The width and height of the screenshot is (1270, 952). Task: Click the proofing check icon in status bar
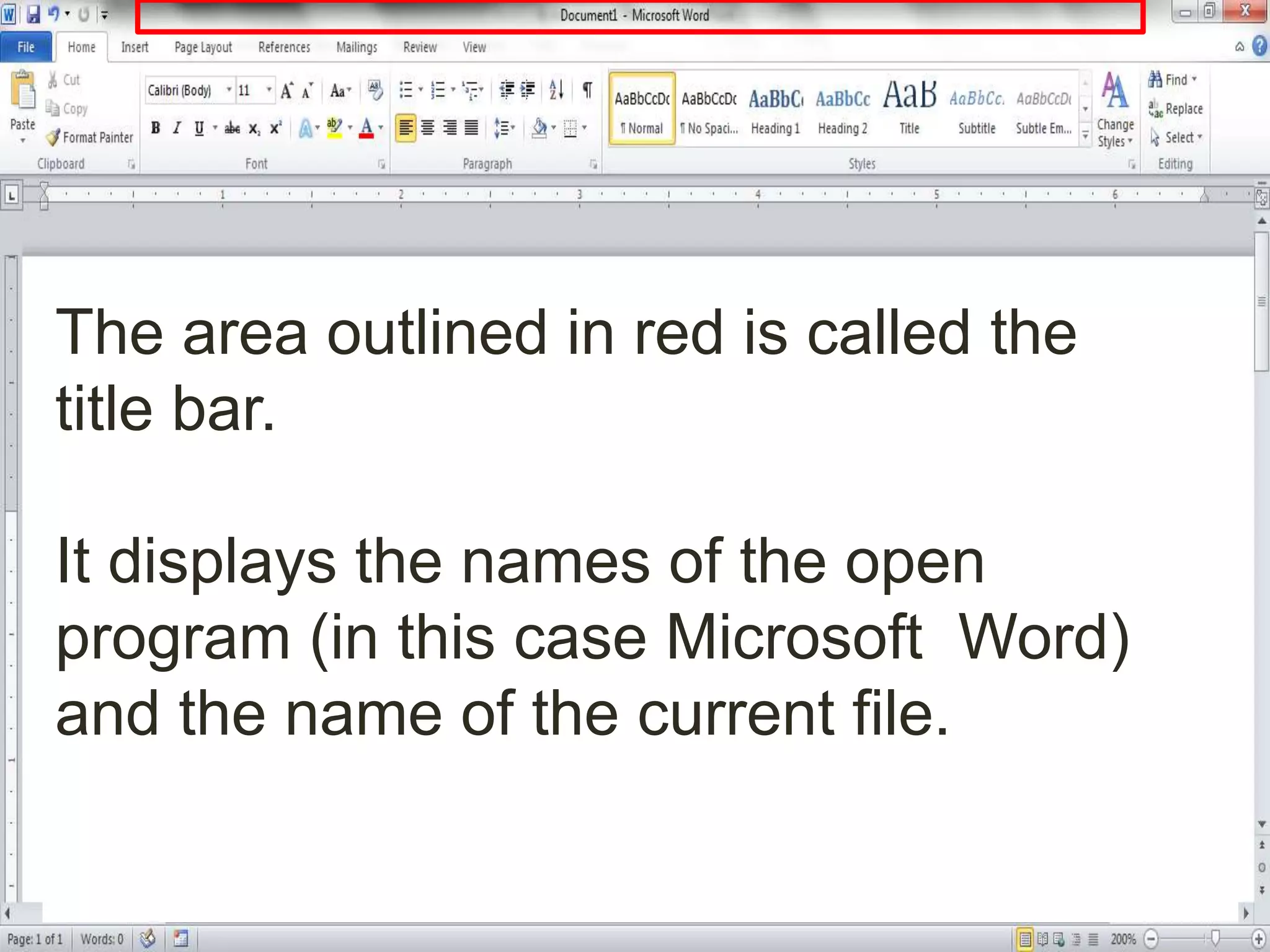click(x=147, y=938)
